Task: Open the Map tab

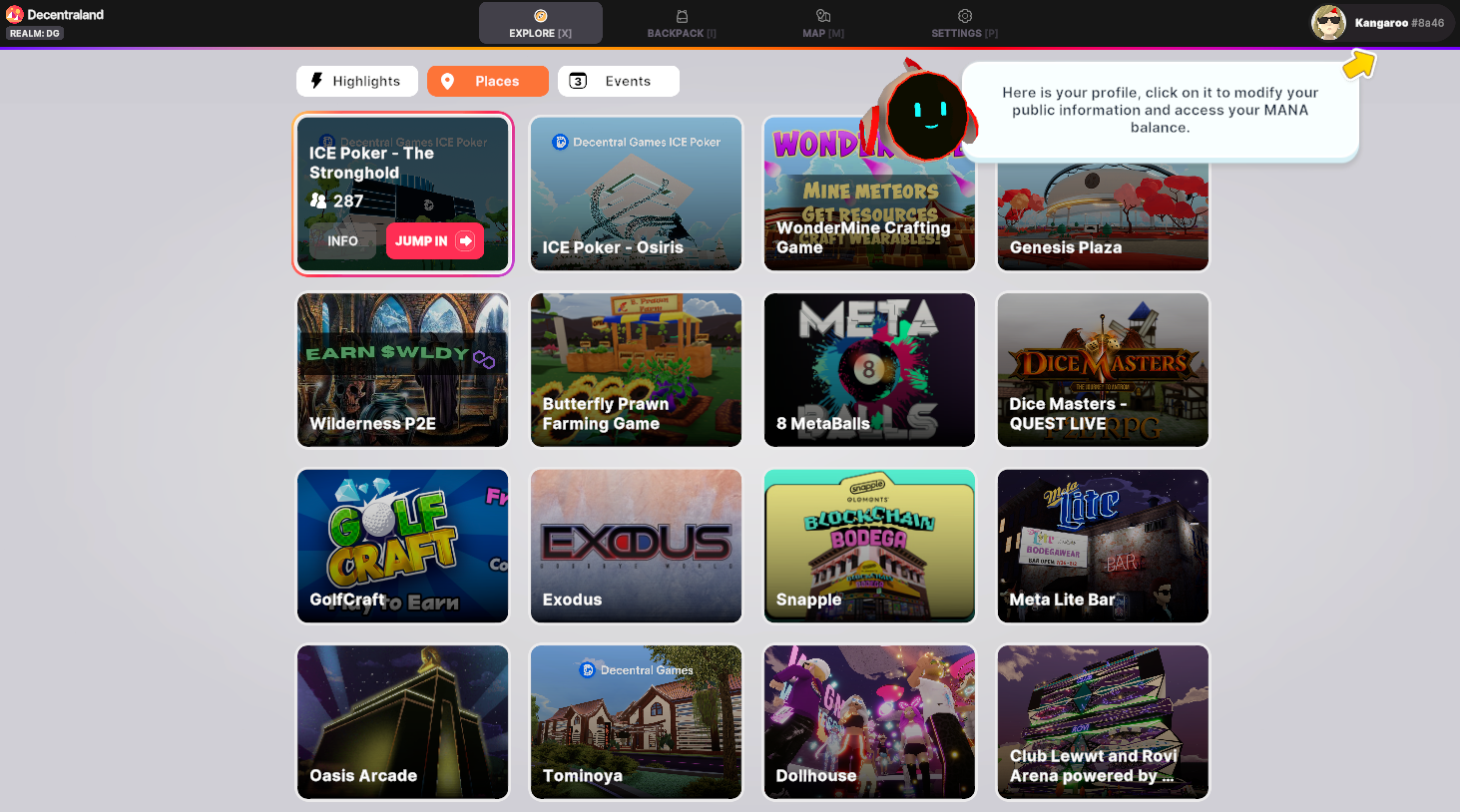Action: (823, 23)
